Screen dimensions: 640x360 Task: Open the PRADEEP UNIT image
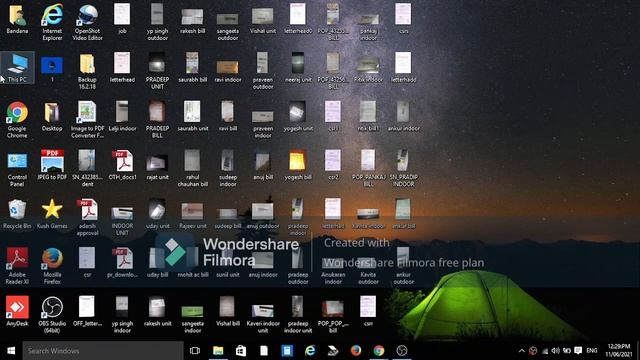tap(158, 71)
